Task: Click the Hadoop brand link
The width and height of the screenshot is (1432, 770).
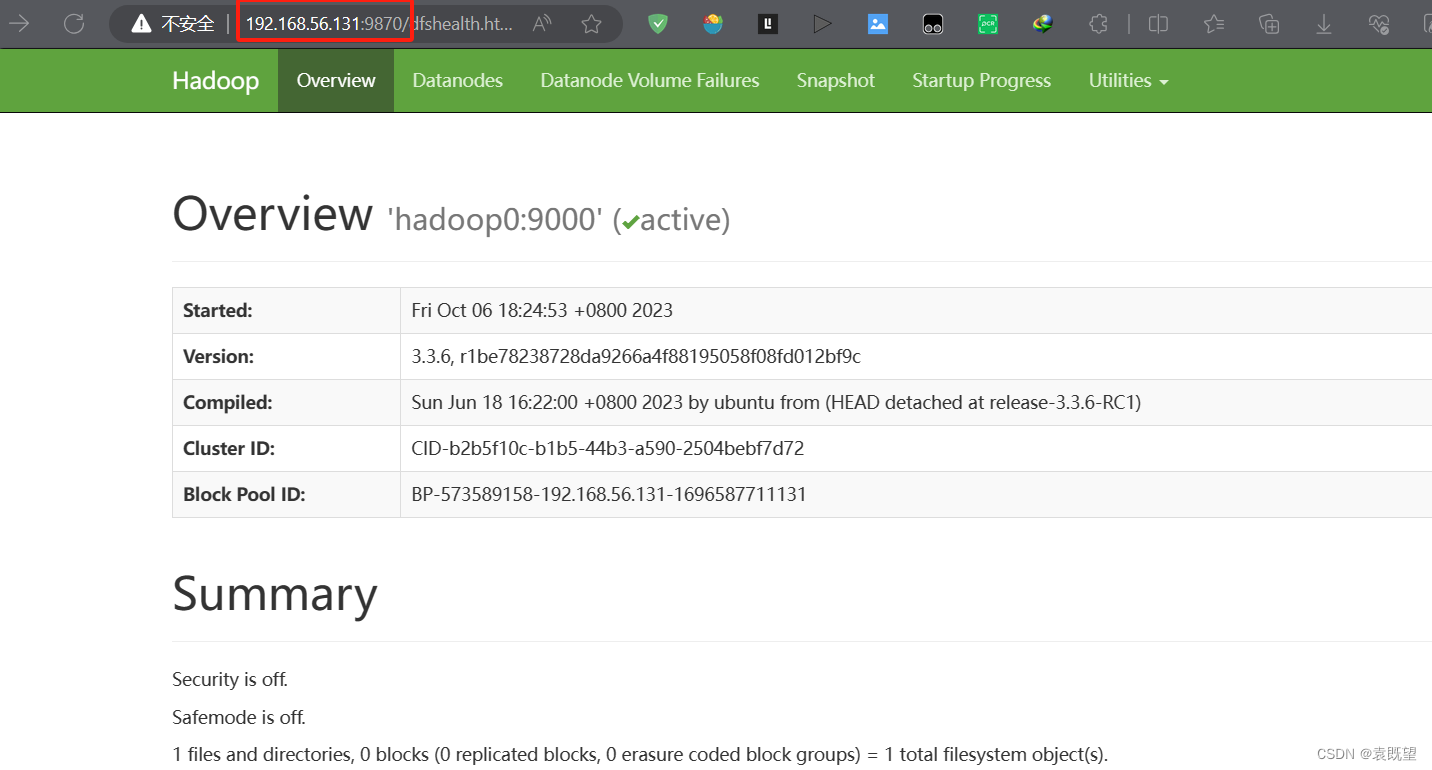Action: [215, 81]
